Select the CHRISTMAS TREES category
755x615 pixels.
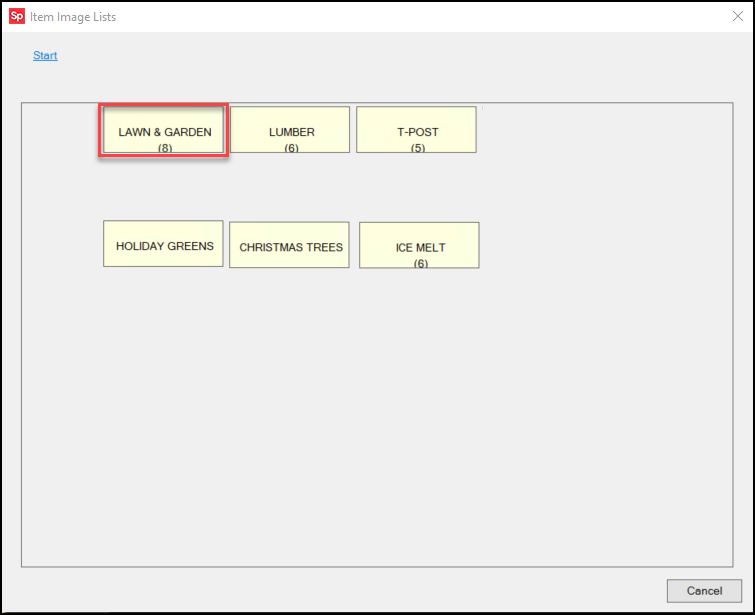point(290,245)
